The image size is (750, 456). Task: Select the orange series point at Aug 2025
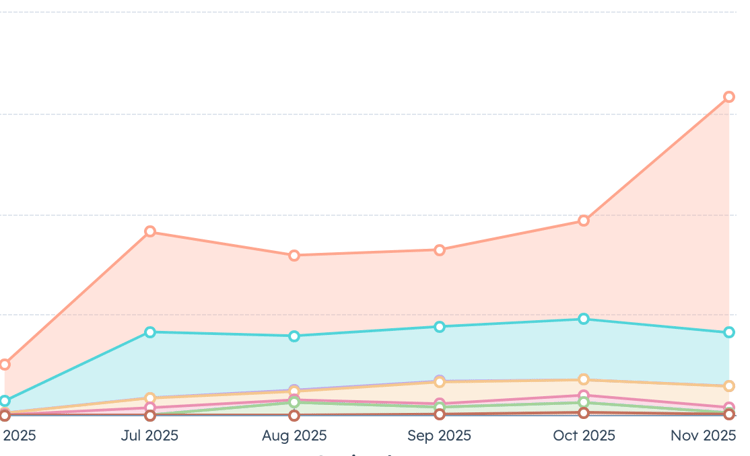click(x=294, y=256)
